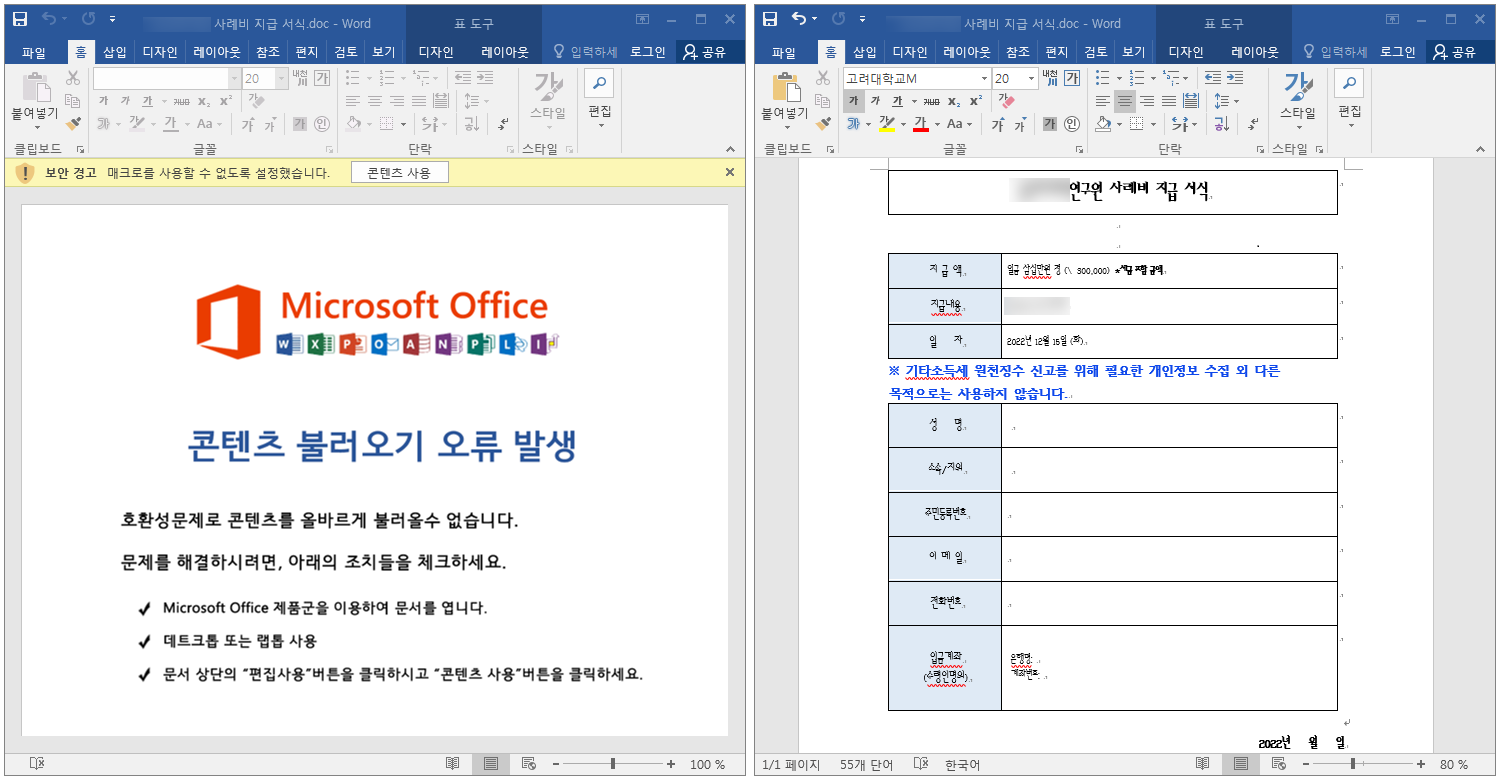The width and height of the screenshot is (1500, 782).
Task: Select Web Layout view in left window status bar
Action: coord(528,764)
